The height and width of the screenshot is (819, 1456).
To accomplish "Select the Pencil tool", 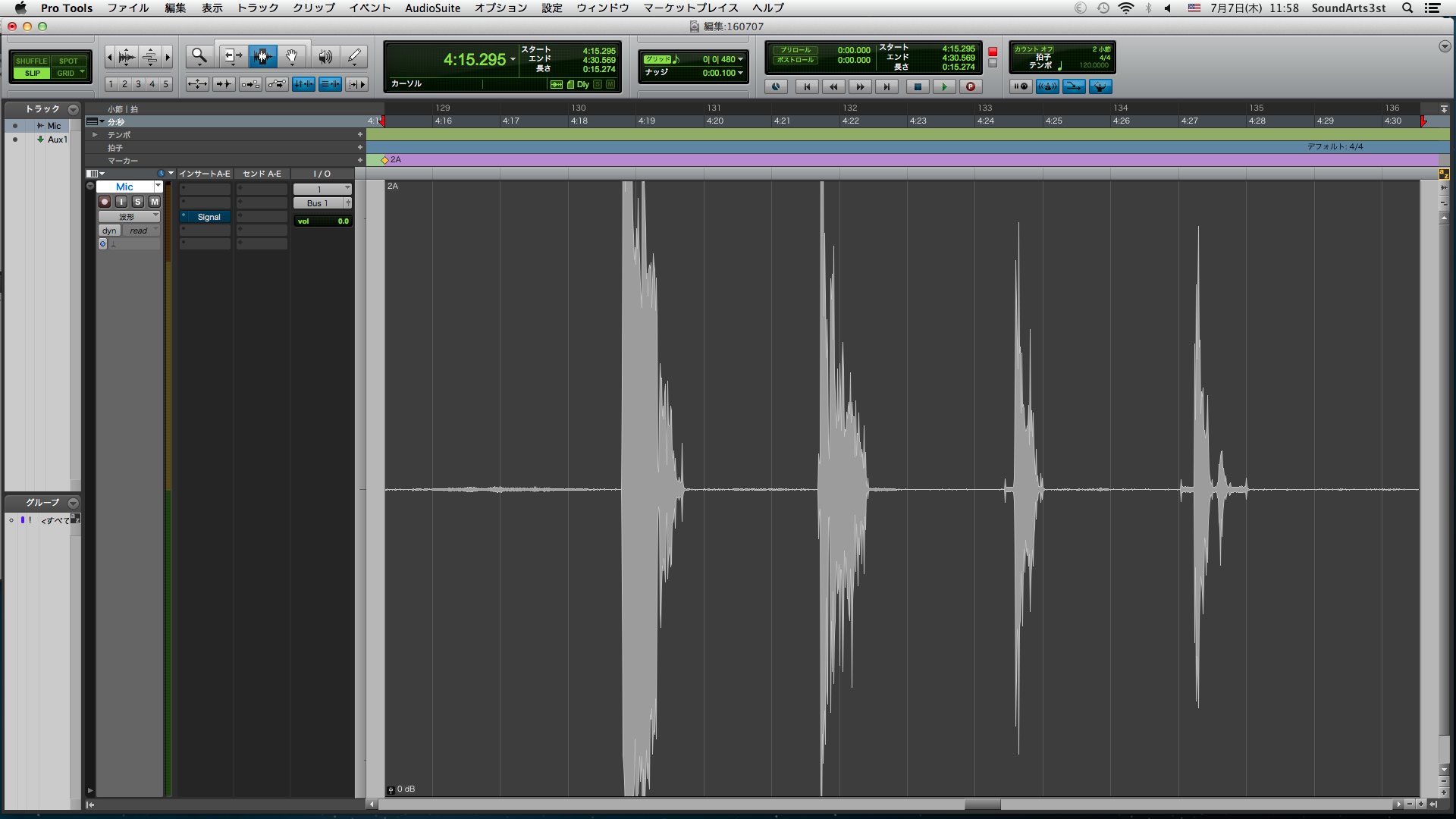I will (354, 57).
